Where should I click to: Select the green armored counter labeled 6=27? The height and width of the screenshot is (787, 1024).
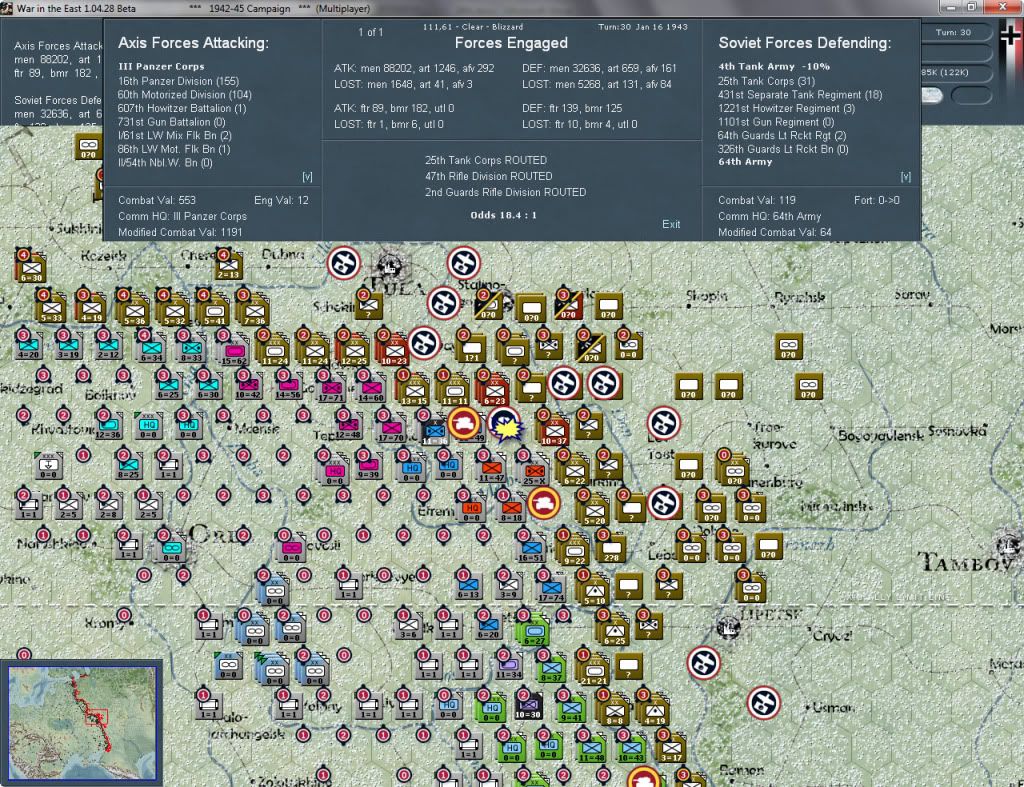(534, 632)
